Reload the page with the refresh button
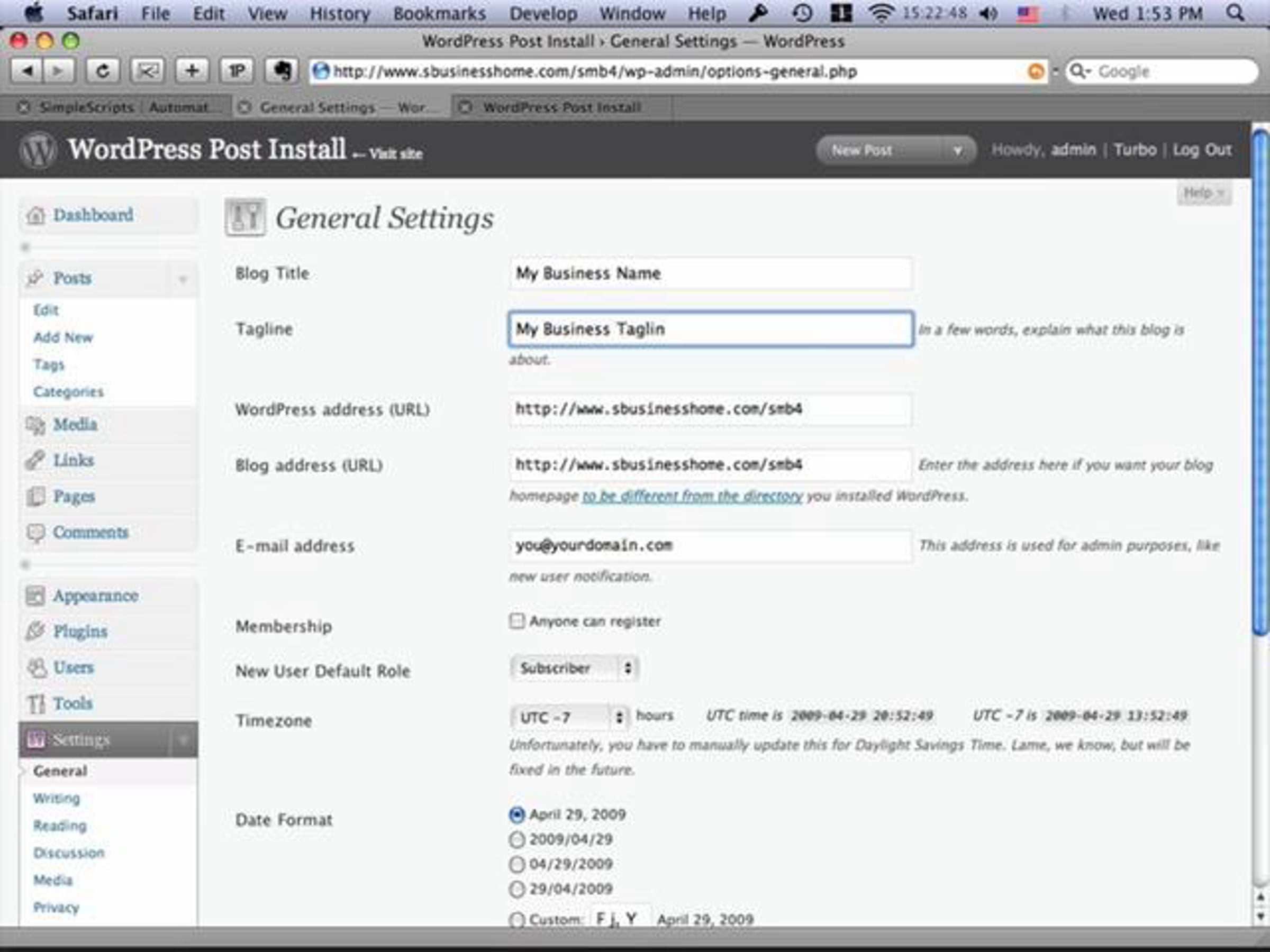Image resolution: width=1270 pixels, height=952 pixels. click(103, 71)
